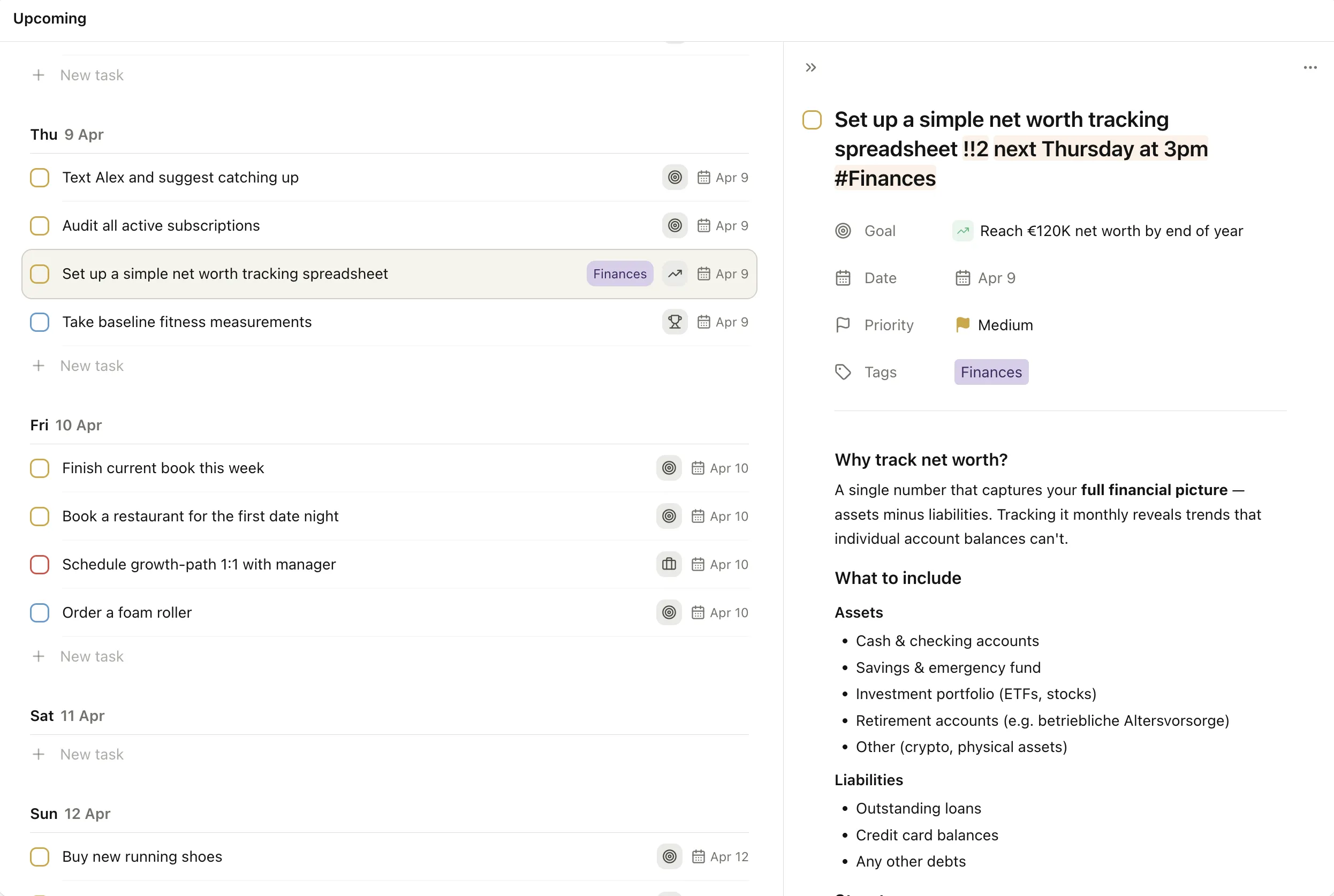The width and height of the screenshot is (1334, 896).
Task: Open the Medium priority dropdown
Action: click(x=1005, y=324)
